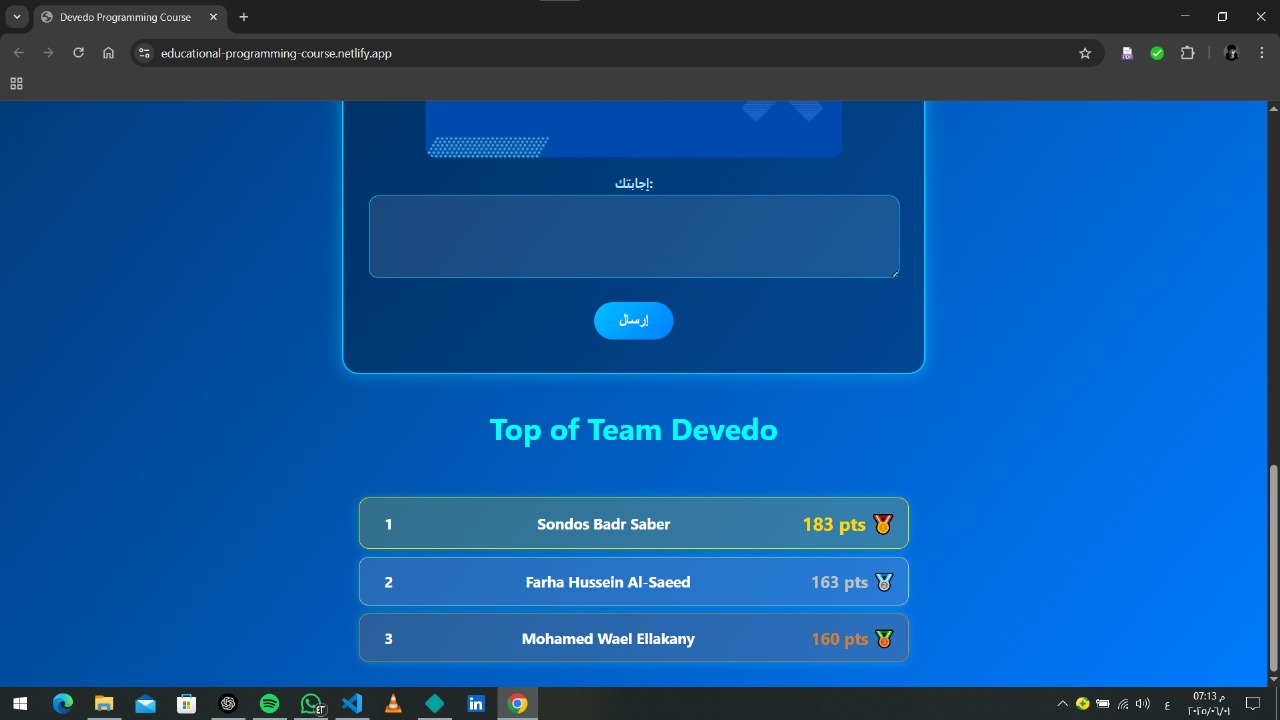Open the bookmarks bar apps grid icon

pos(16,84)
